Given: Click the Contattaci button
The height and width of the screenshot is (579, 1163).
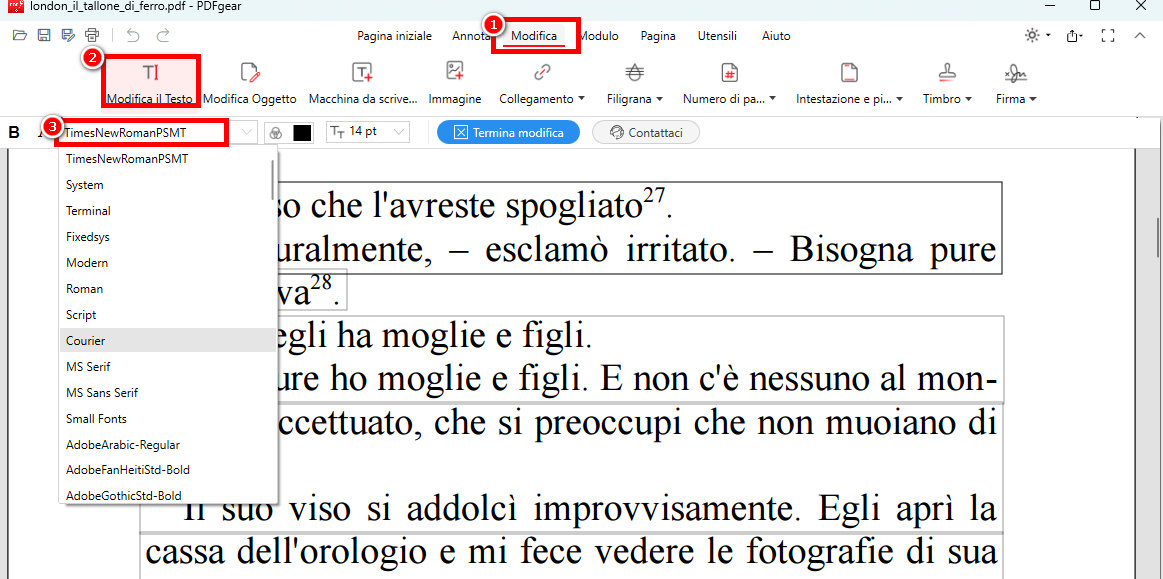Looking at the screenshot, I should point(645,131).
